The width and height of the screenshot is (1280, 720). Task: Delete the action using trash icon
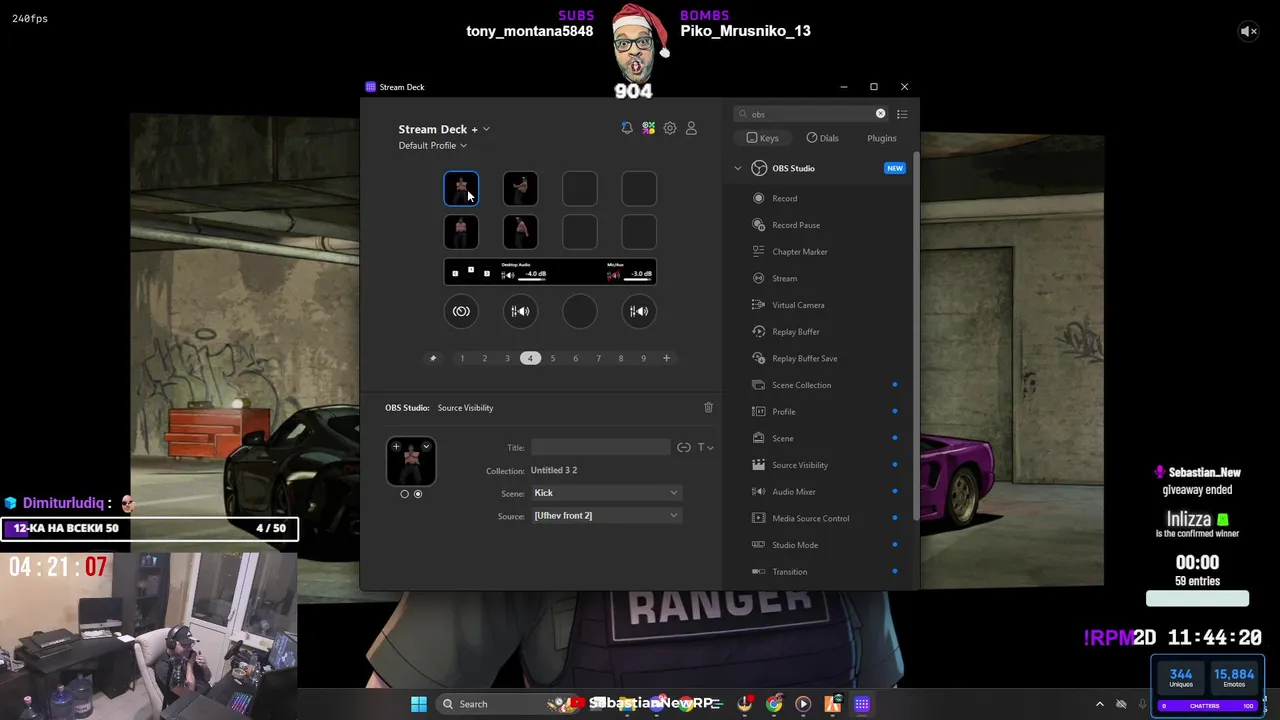(x=708, y=407)
